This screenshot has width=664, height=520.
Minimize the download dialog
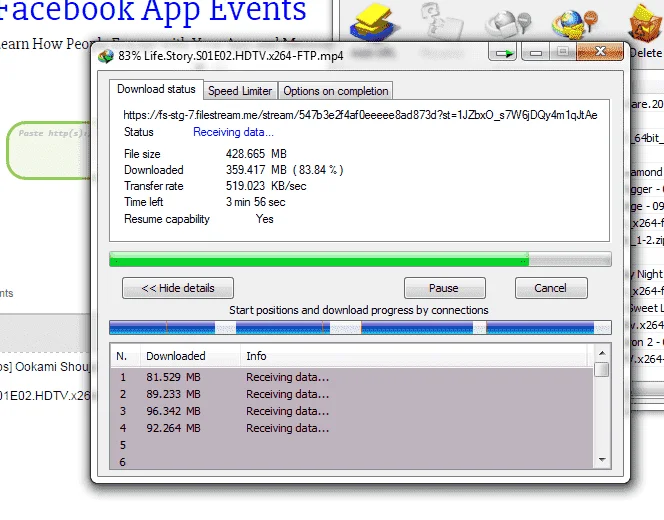[x=536, y=53]
